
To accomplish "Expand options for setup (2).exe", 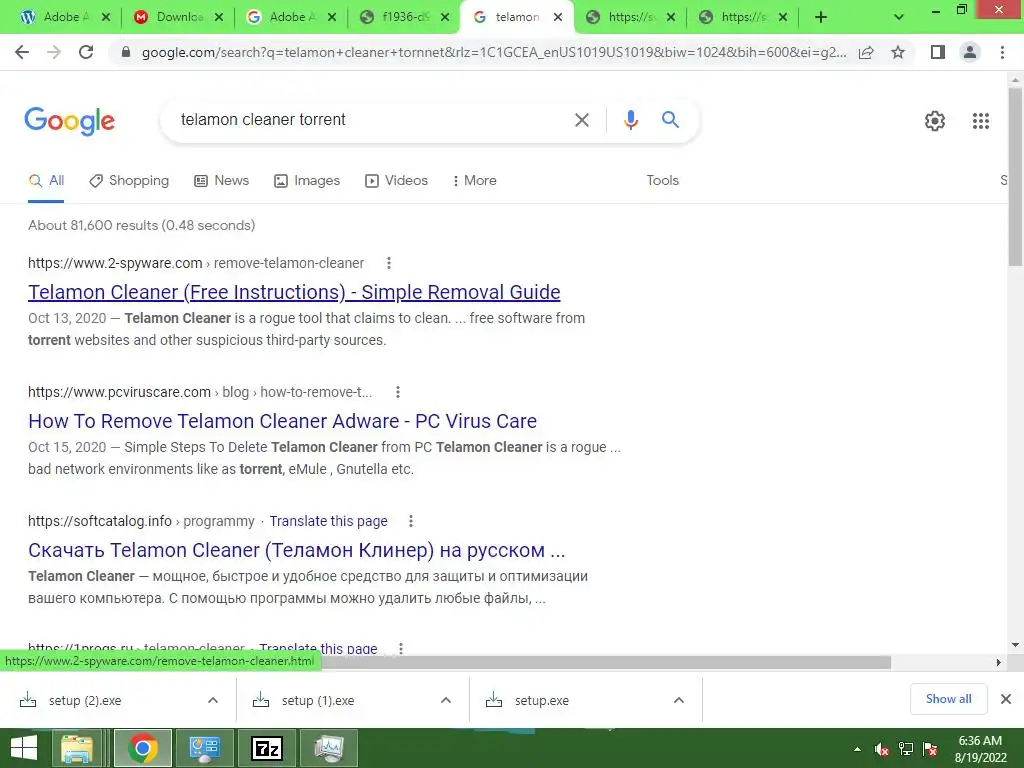I will coord(213,700).
